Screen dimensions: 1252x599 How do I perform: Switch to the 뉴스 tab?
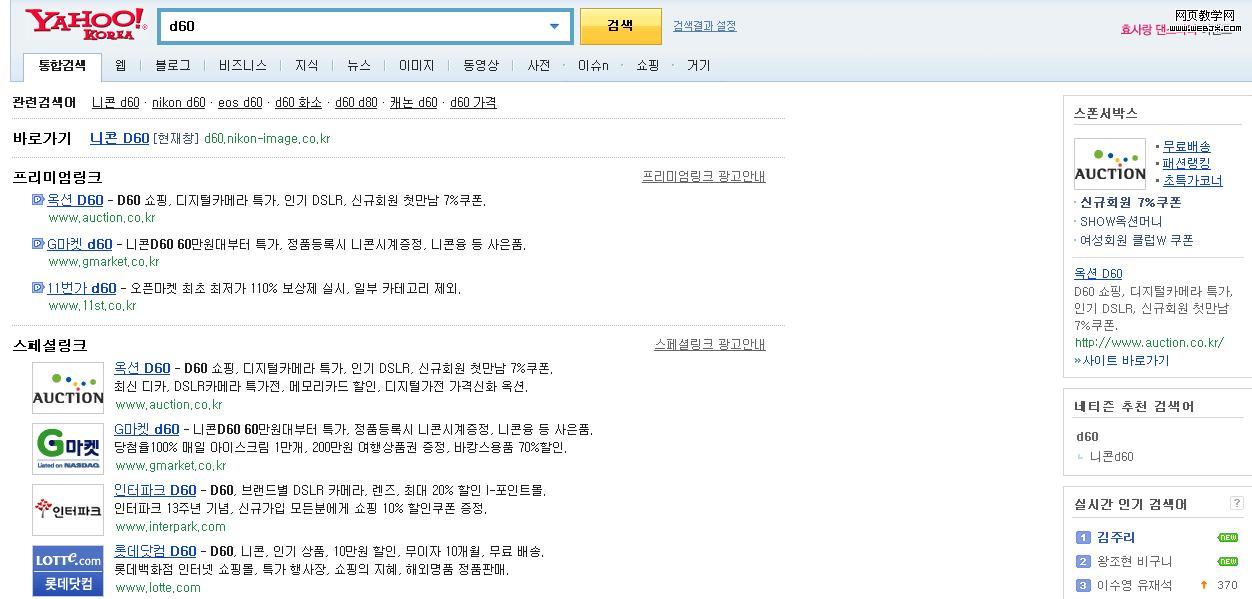[x=358, y=66]
